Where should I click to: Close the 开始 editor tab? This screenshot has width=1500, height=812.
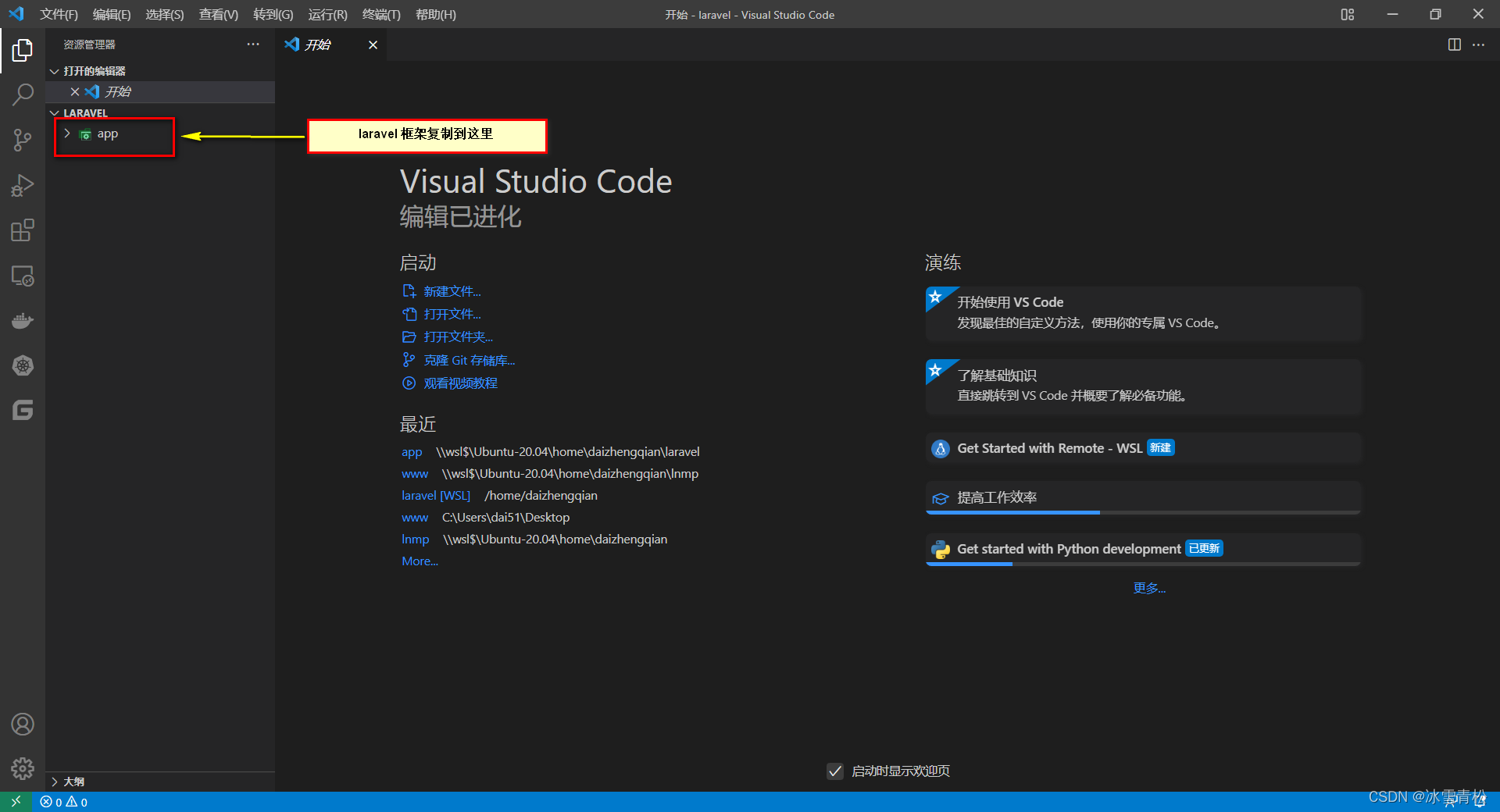373,45
